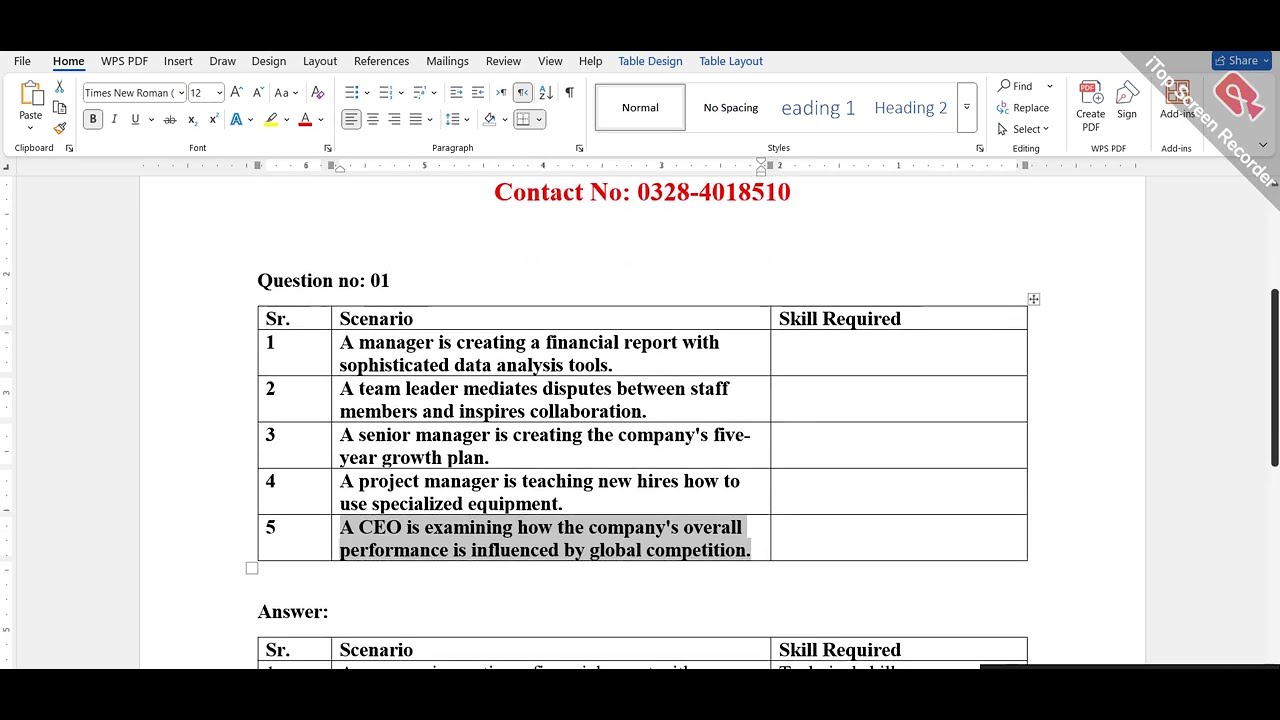Click the vertical scrollbar thumb

[x=1275, y=378]
